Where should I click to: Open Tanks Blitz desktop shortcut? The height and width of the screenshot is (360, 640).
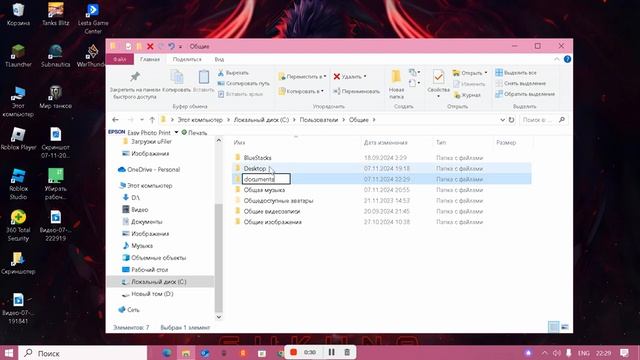pos(56,14)
